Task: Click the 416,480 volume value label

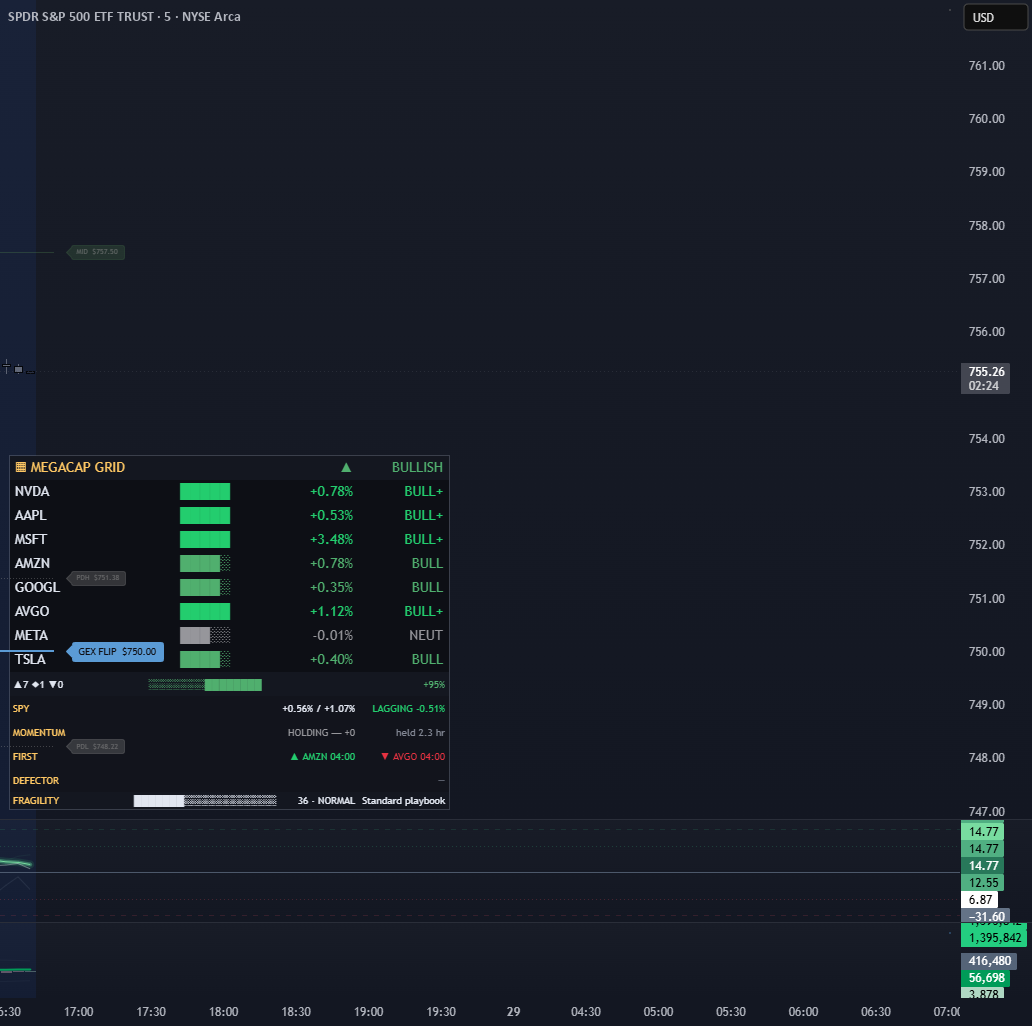Action: [x=989, y=962]
